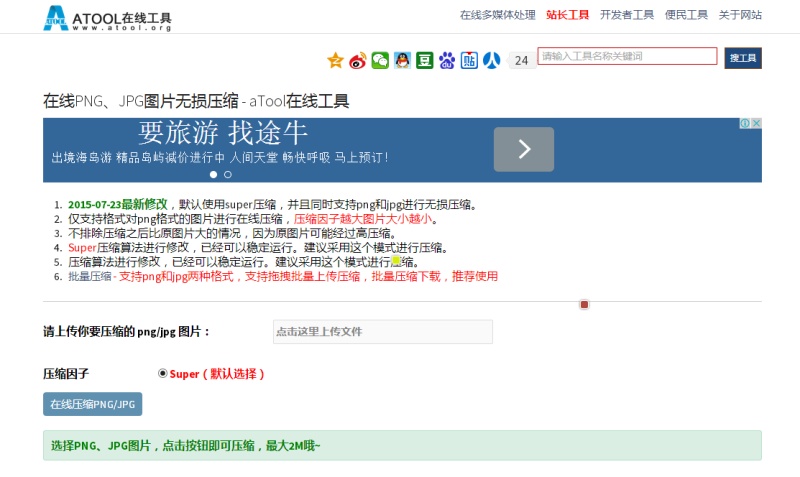The width and height of the screenshot is (800, 477).
Task: Open the ad info icon
Action: (745, 123)
